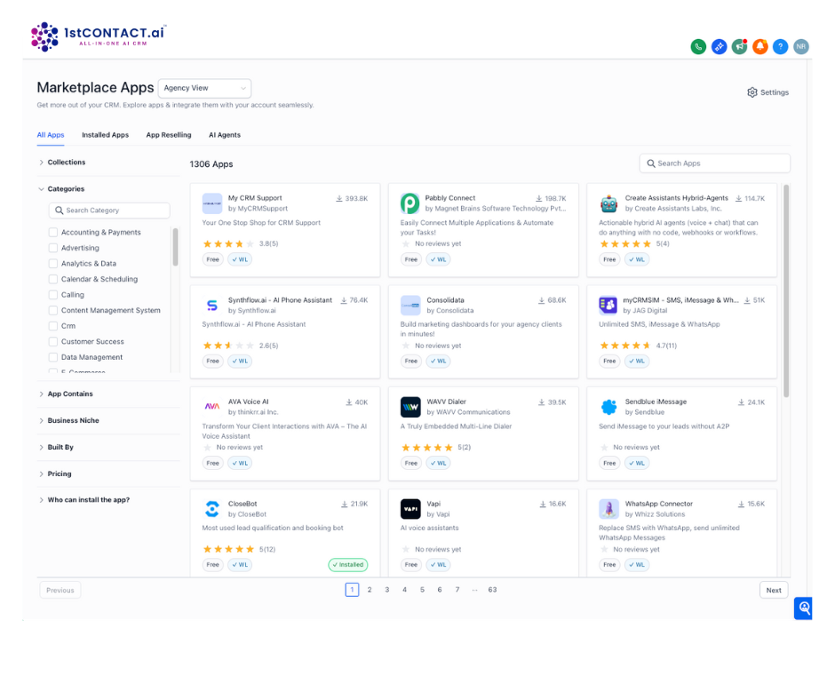Check the Accounting & Payments category
This screenshot has width=835, height=700.
(x=53, y=232)
